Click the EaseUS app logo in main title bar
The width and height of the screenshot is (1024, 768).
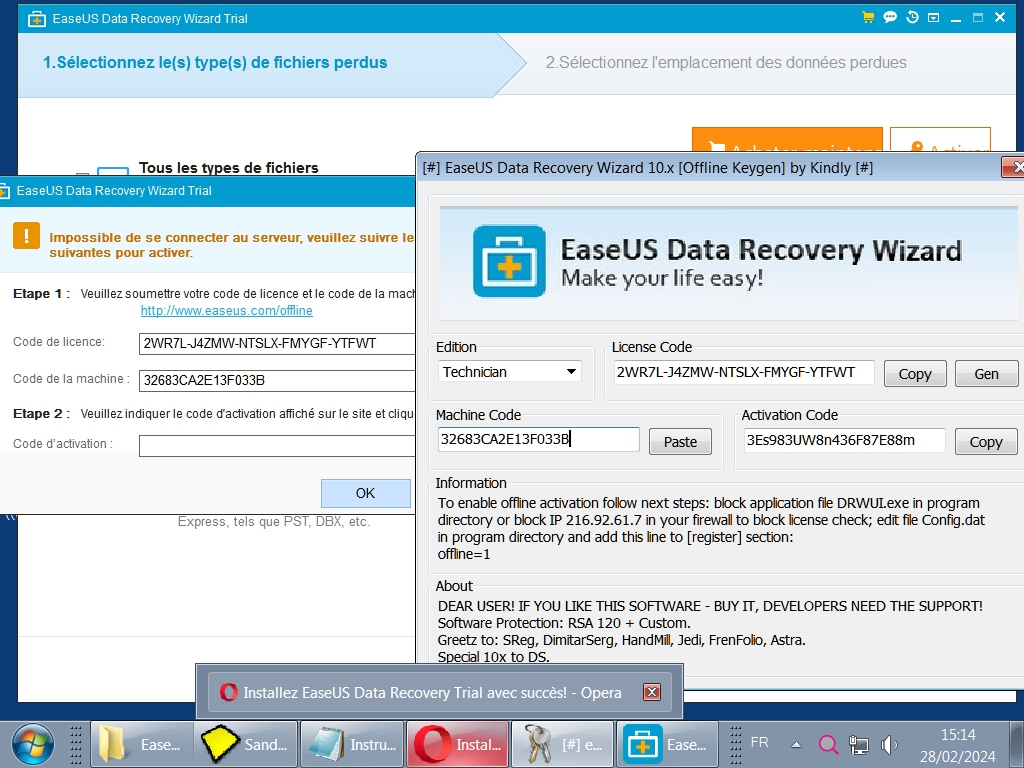(37, 19)
